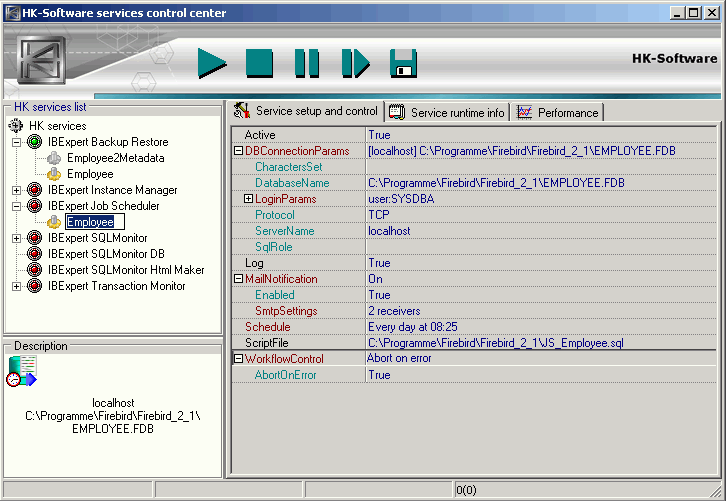Switch to the Performance tab
The height and width of the screenshot is (501, 726).
coord(558,113)
